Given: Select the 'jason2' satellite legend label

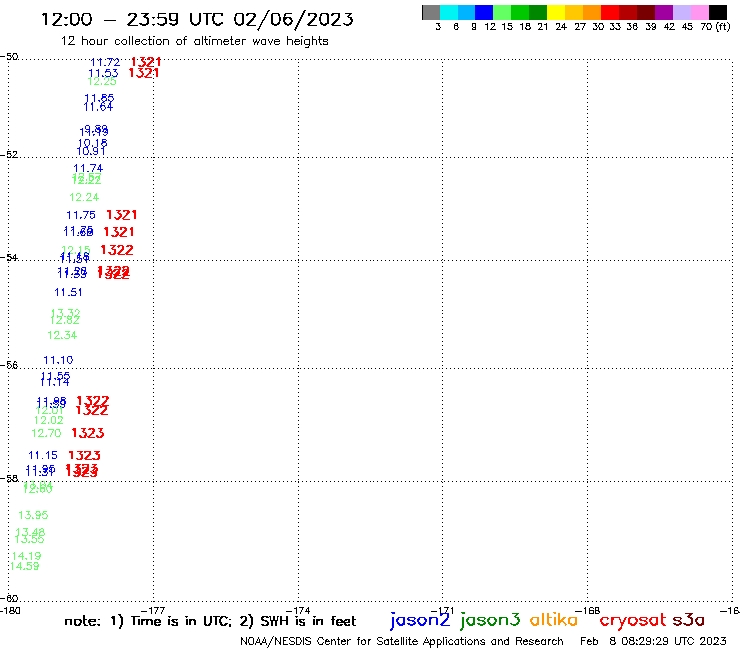Looking at the screenshot, I should click(x=420, y=620).
